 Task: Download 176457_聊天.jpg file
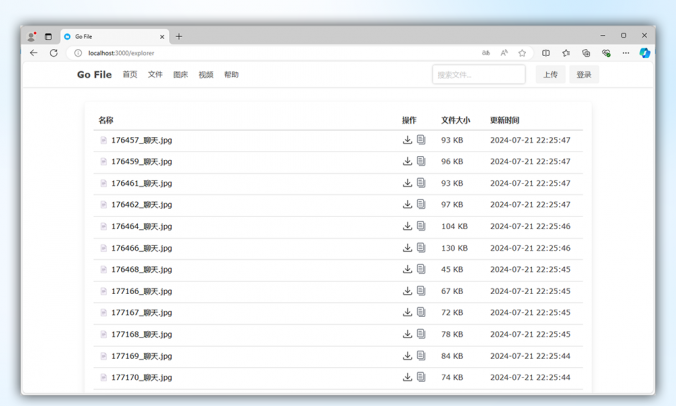tap(407, 140)
